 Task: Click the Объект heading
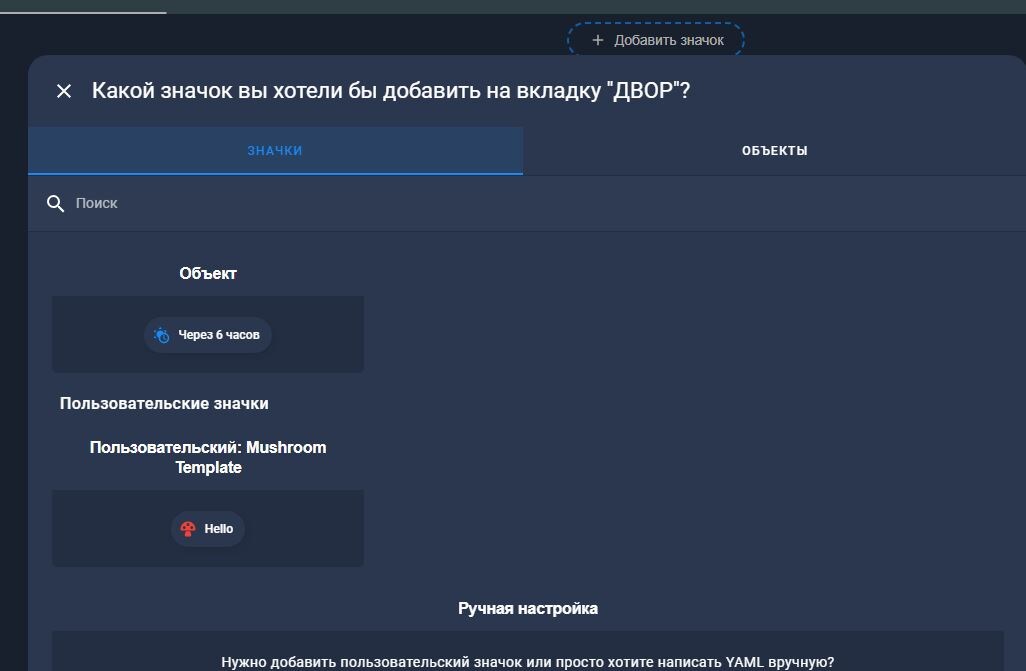coord(208,274)
